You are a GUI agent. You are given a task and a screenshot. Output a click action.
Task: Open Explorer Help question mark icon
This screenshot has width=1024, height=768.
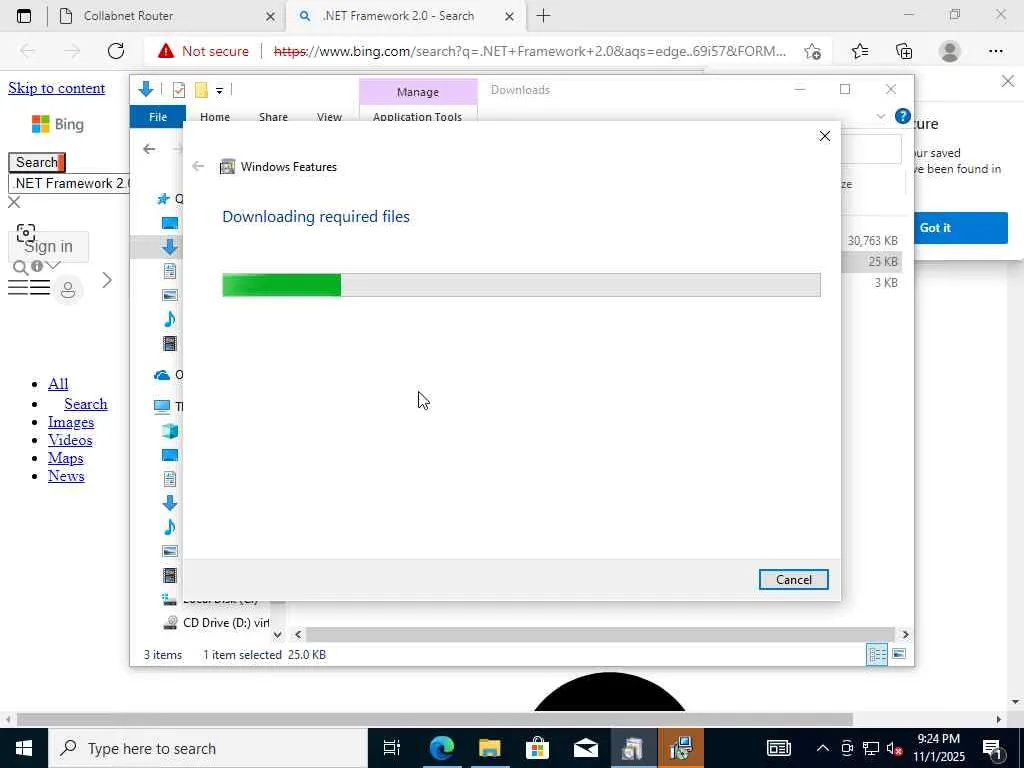point(903,116)
